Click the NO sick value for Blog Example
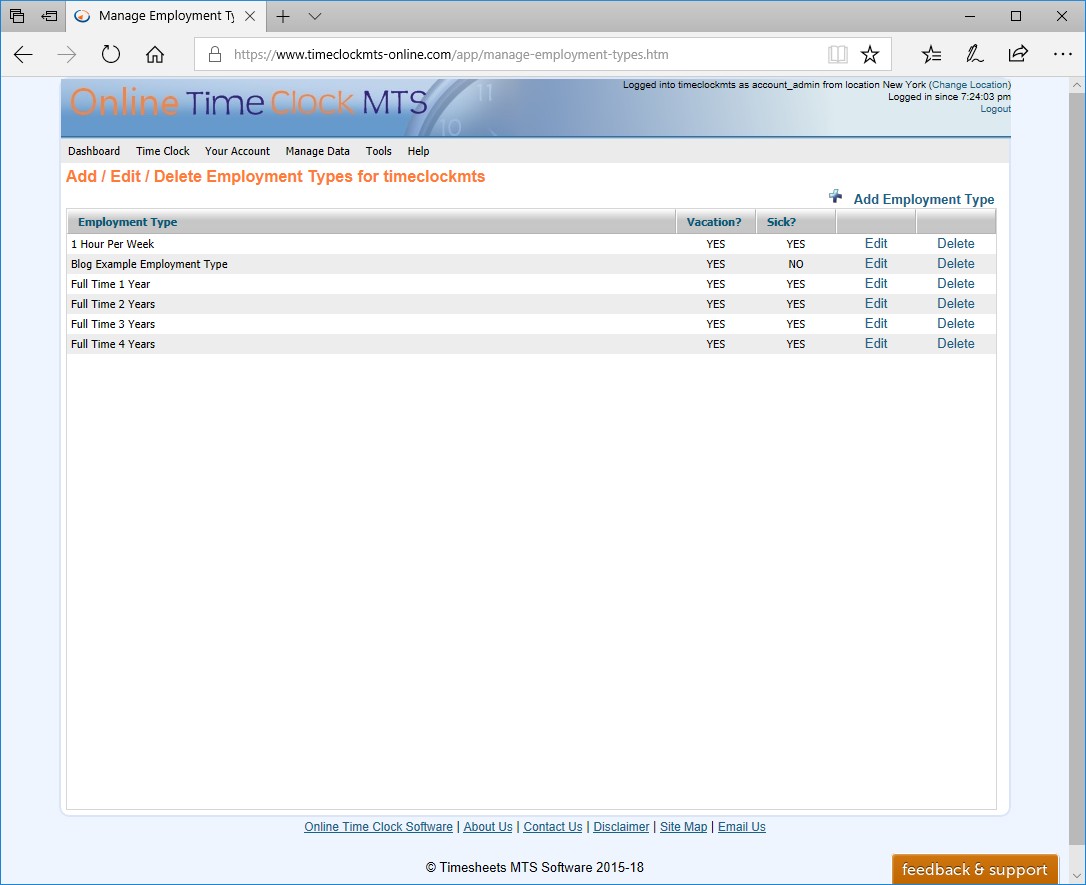The image size is (1086, 885). coord(796,264)
